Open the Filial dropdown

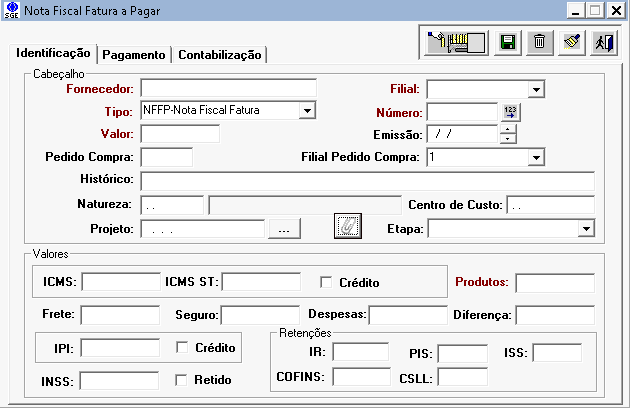click(x=536, y=90)
